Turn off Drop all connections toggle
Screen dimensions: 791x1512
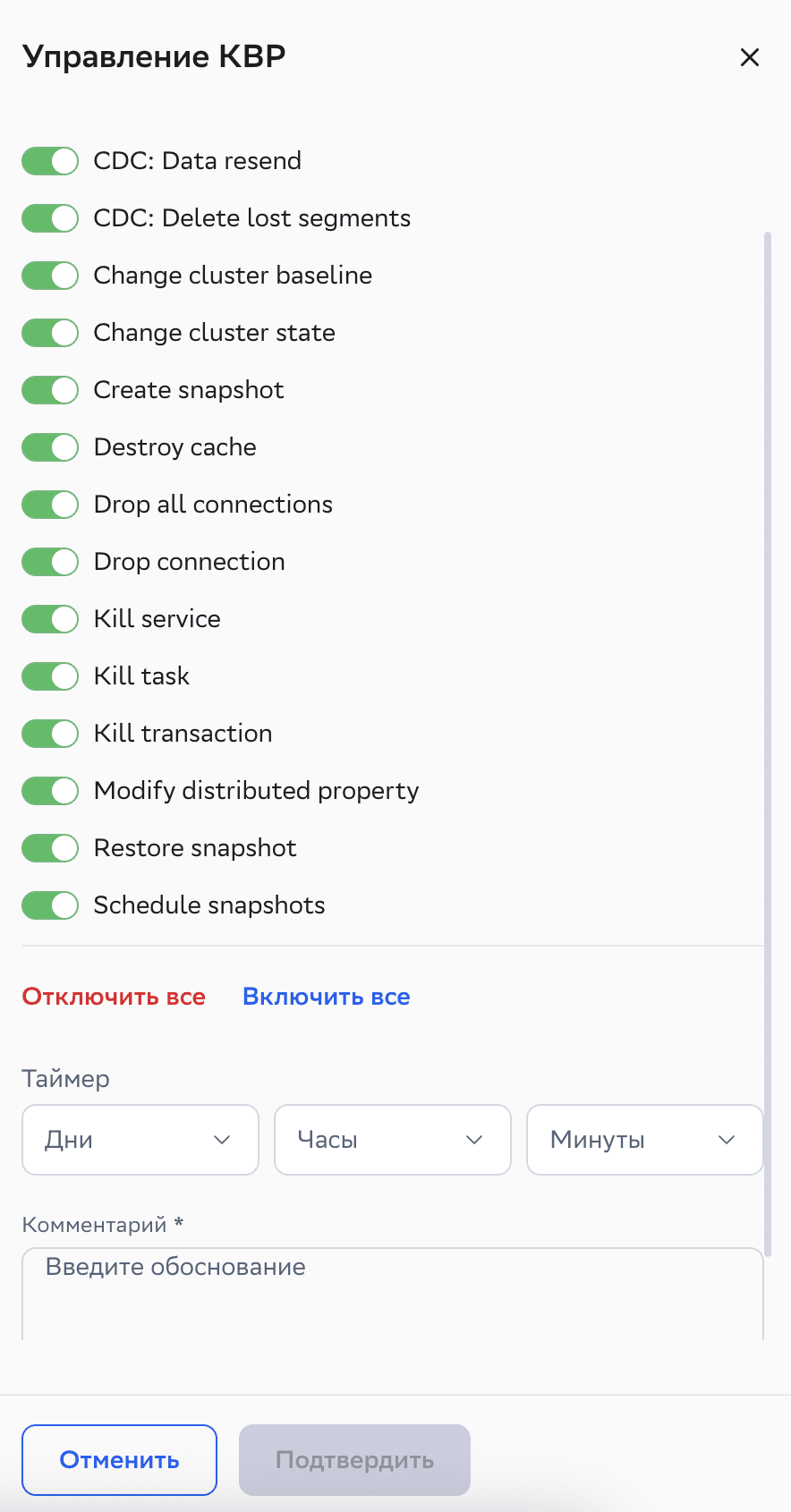point(50,505)
